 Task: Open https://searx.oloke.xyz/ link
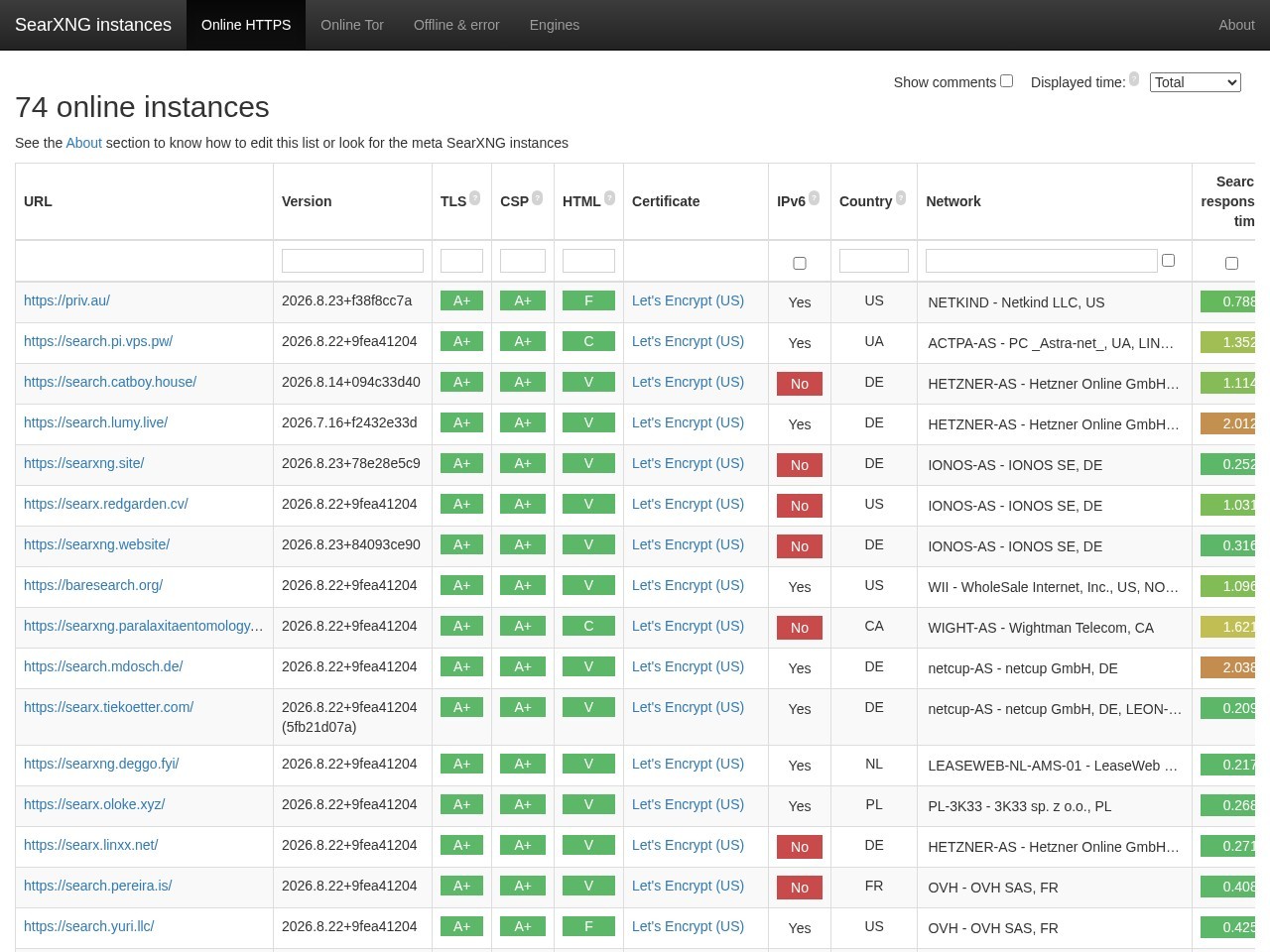[94, 804]
